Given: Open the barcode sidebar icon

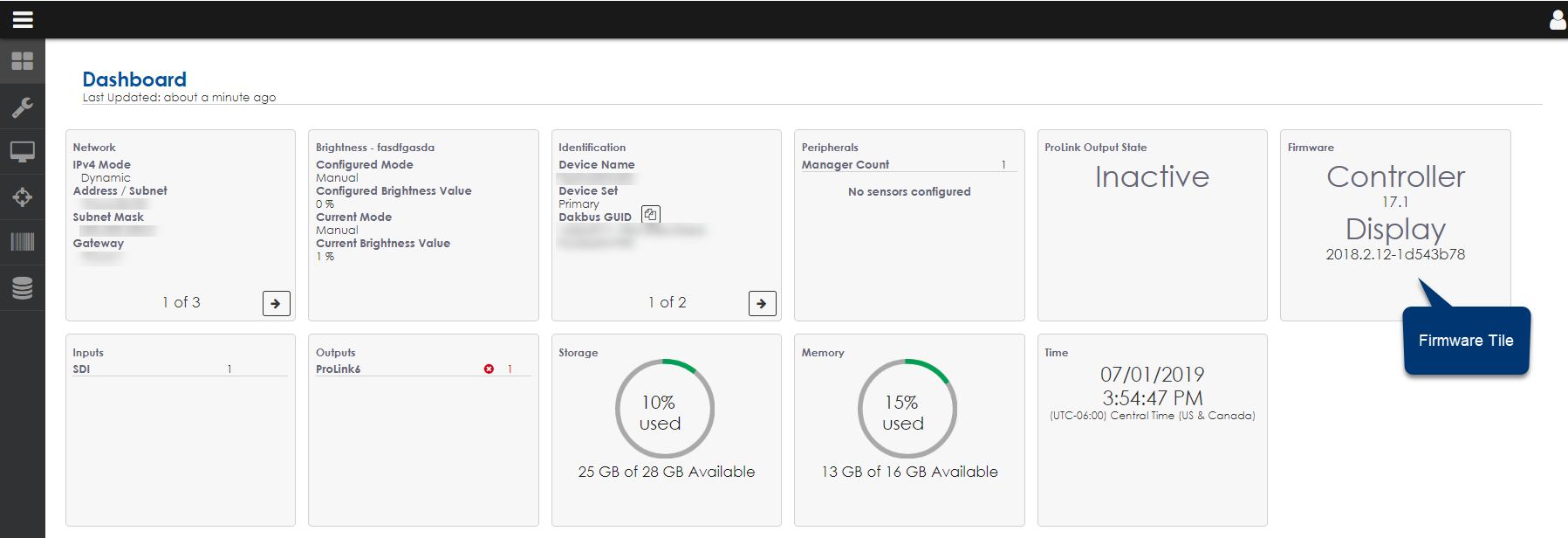Looking at the screenshot, I should (x=23, y=242).
